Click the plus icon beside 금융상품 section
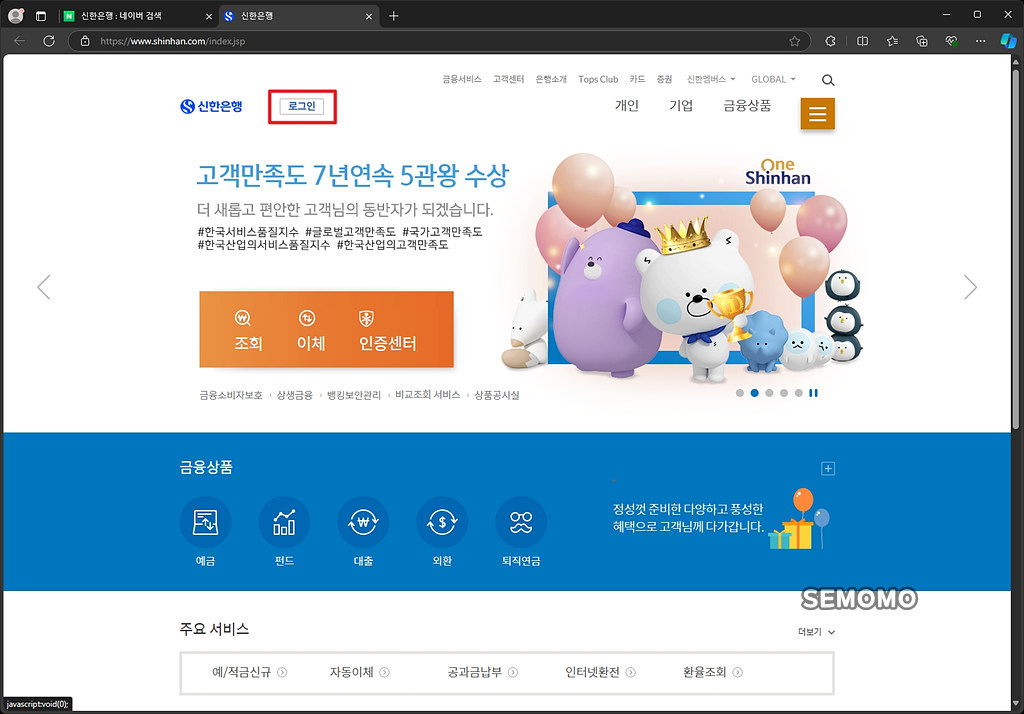This screenshot has width=1024, height=714. click(x=827, y=468)
